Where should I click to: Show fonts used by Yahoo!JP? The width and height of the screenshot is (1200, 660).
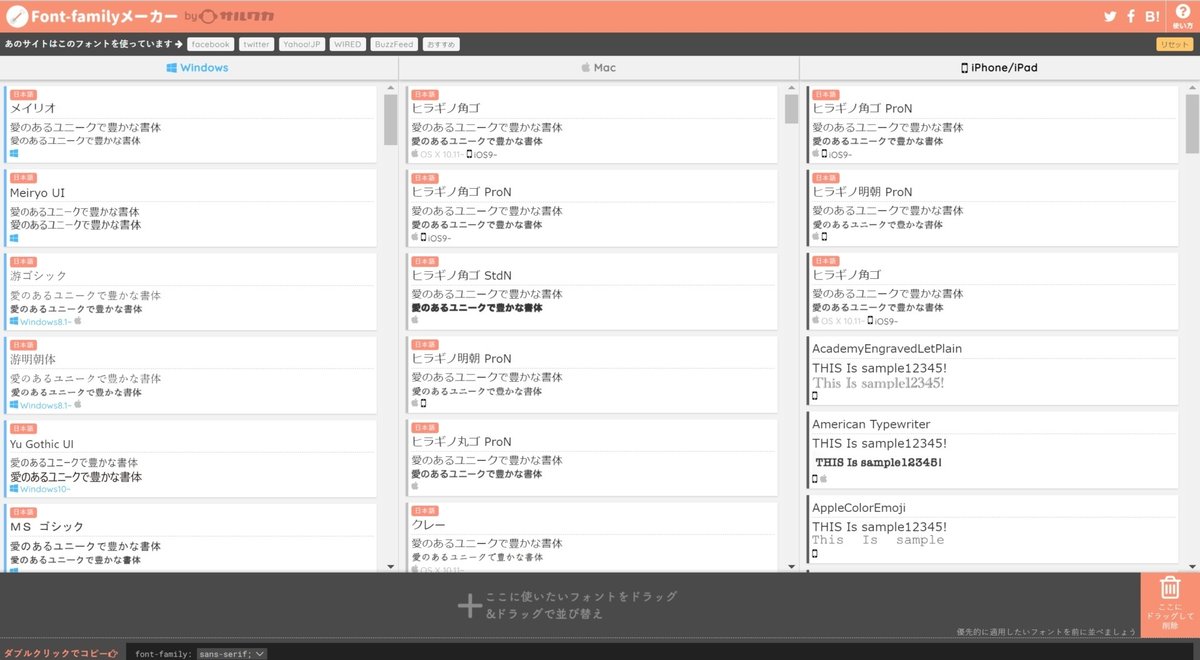[x=301, y=44]
